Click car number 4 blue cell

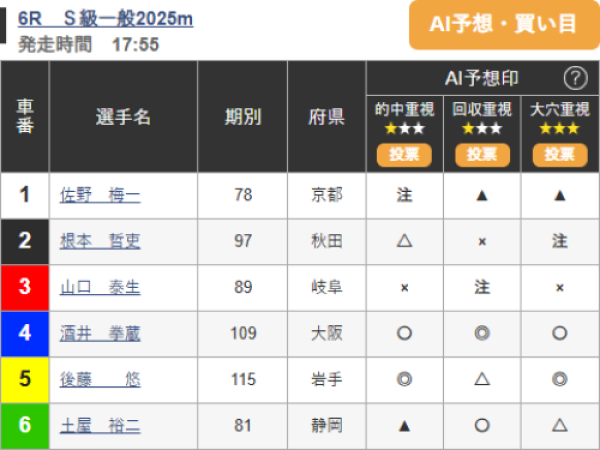[25, 334]
